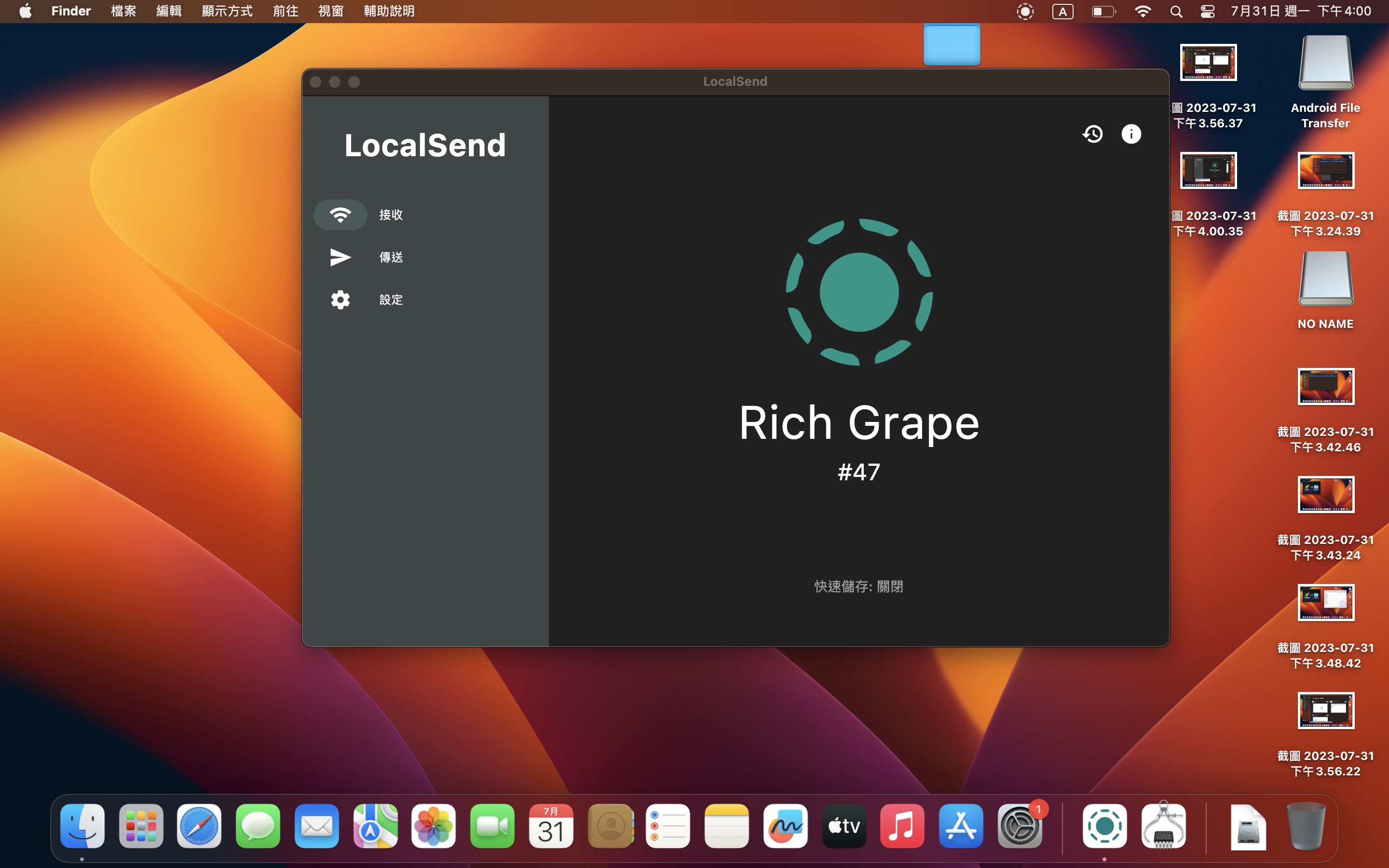Open the 顯示方式 menu
This screenshot has height=868, width=1389.
[227, 11]
